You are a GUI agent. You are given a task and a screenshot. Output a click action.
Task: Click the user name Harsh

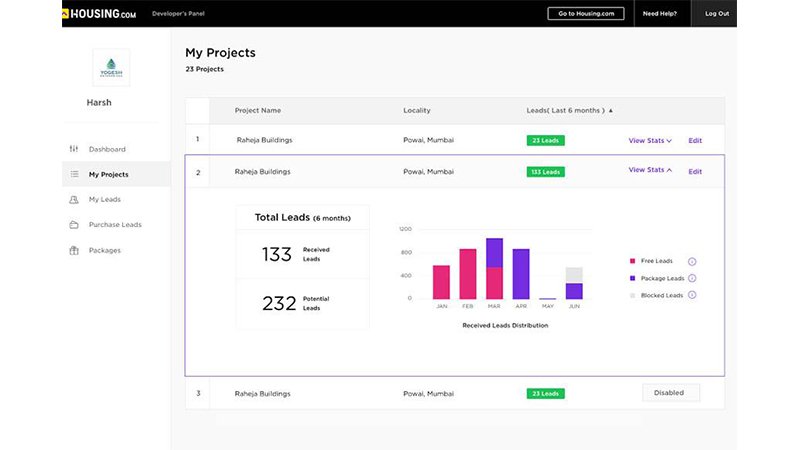99,103
